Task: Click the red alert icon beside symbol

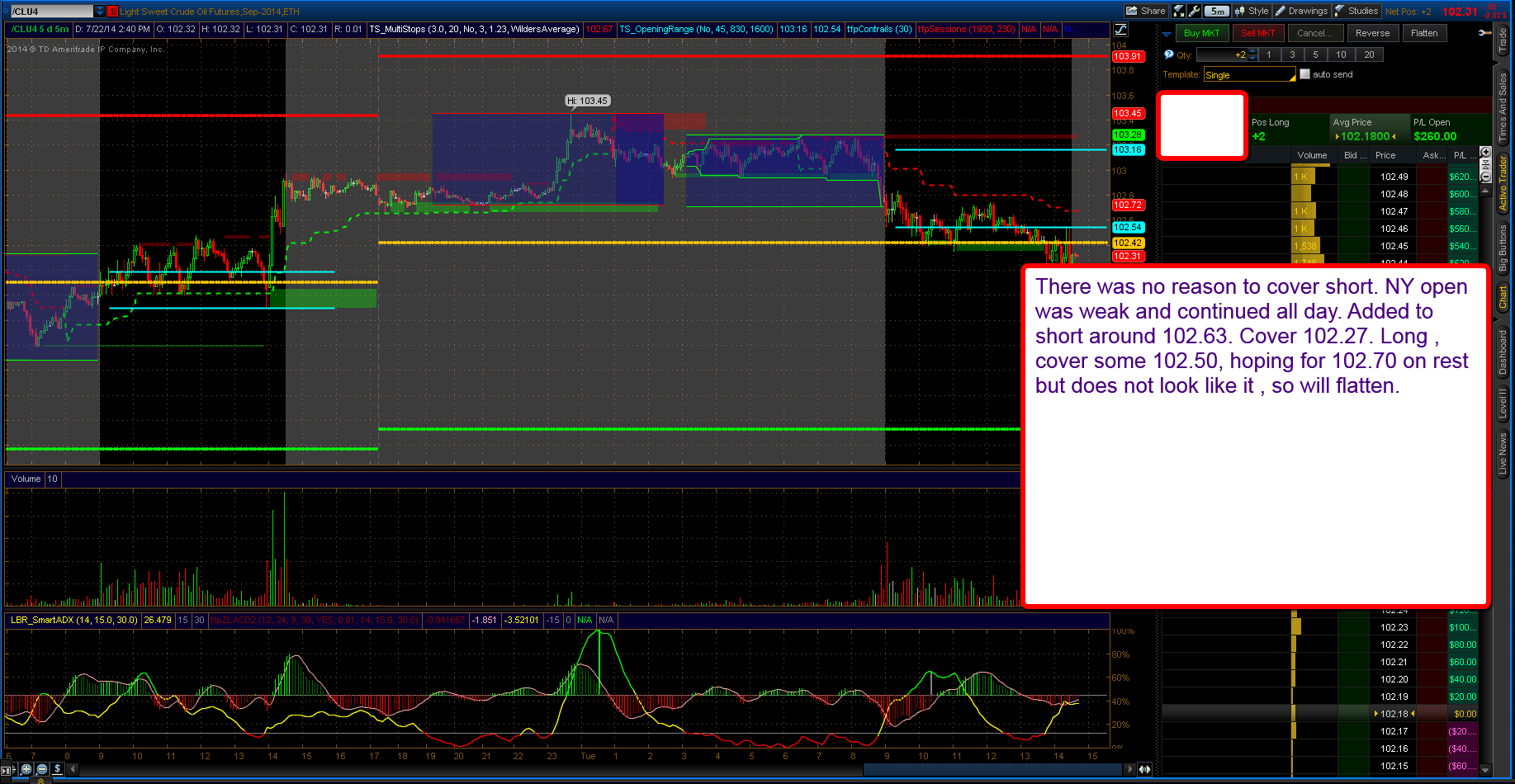Action: 112,12
